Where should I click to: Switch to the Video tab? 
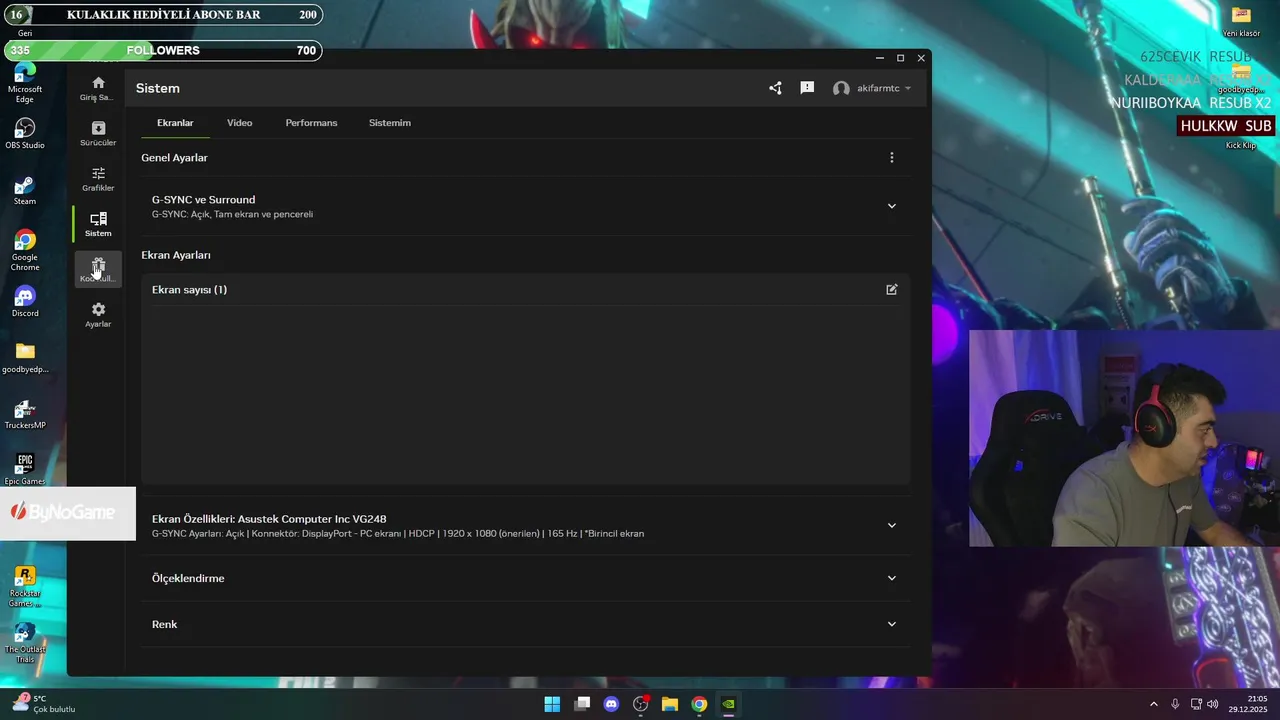pyautogui.click(x=239, y=123)
